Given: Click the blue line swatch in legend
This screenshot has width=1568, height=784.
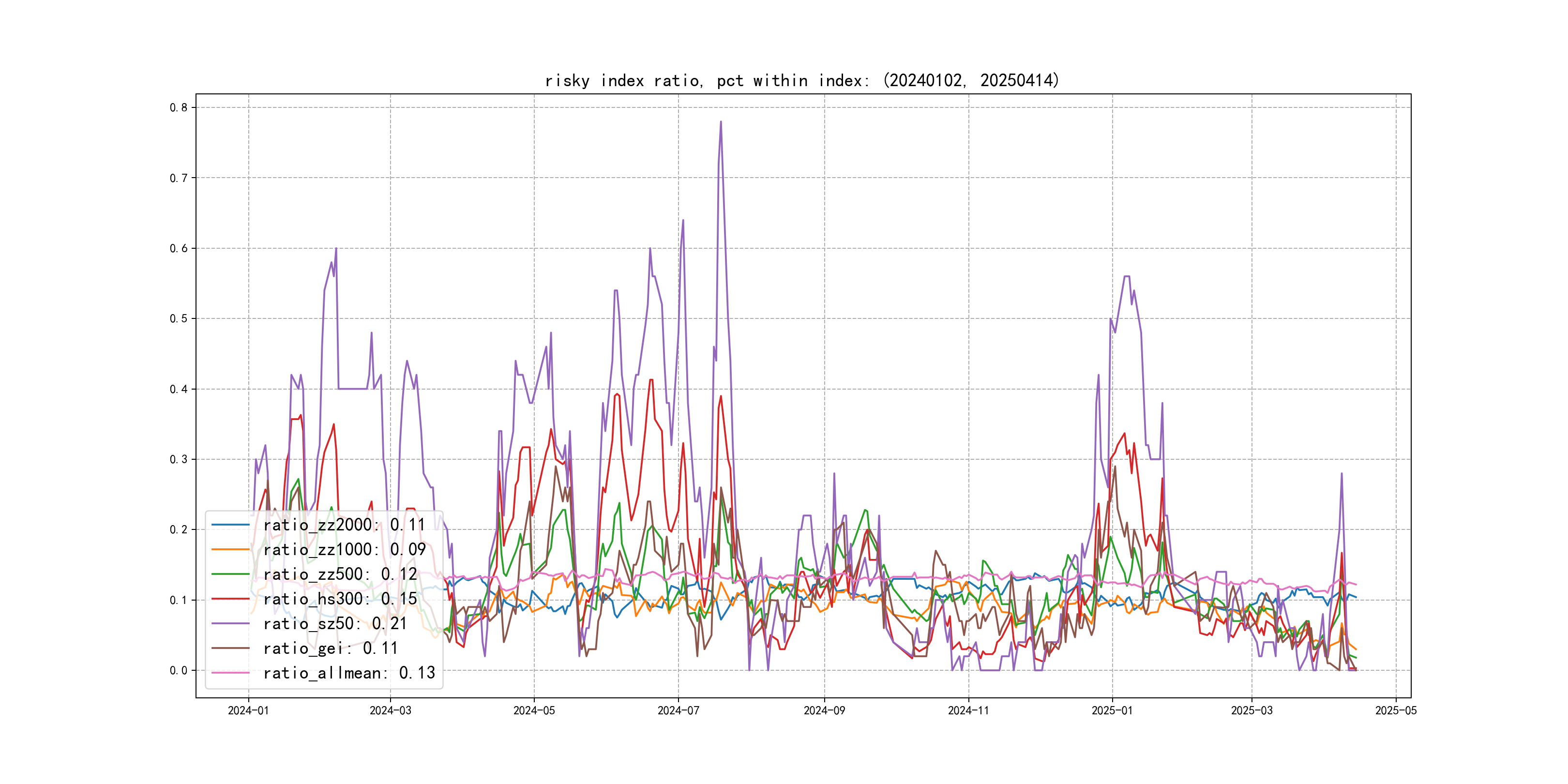Looking at the screenshot, I should pos(231,525).
